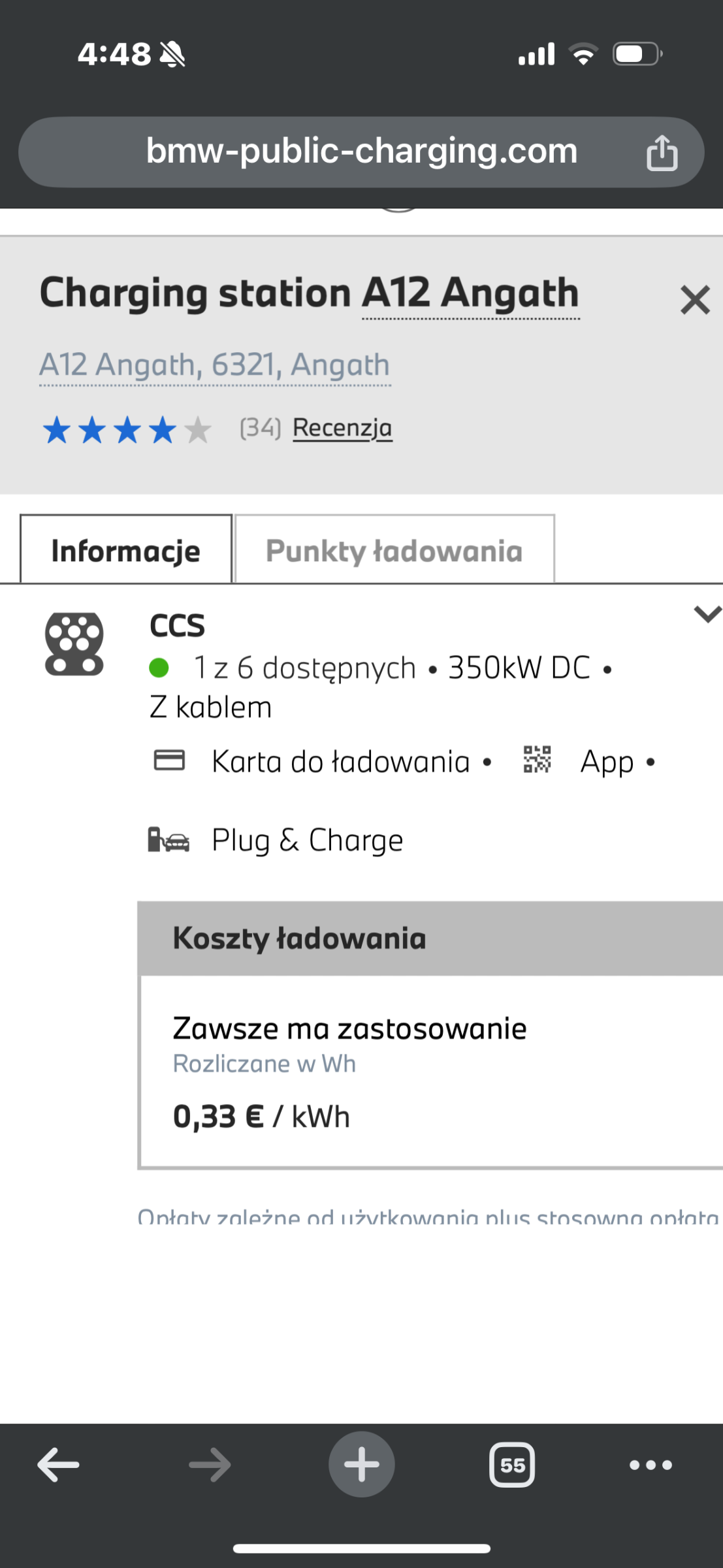723x1568 pixels.
Task: Click the QR code App icon
Action: pyautogui.click(x=537, y=760)
